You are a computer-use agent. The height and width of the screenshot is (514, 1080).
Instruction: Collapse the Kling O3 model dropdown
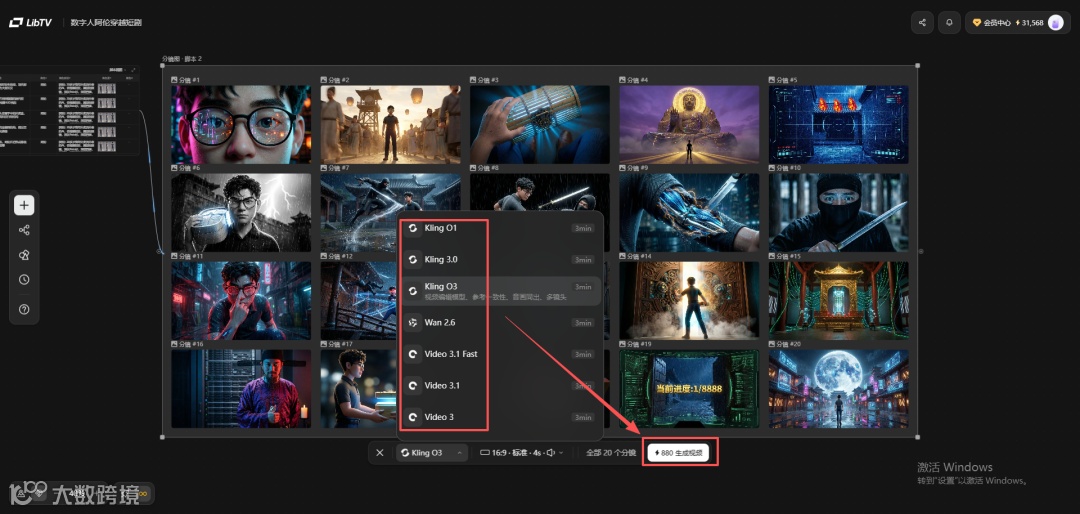(432, 453)
